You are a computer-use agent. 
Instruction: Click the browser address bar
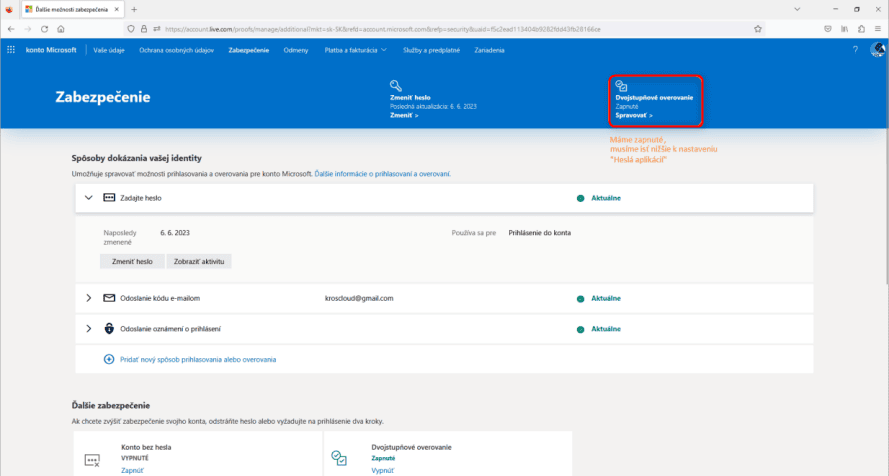(400, 29)
